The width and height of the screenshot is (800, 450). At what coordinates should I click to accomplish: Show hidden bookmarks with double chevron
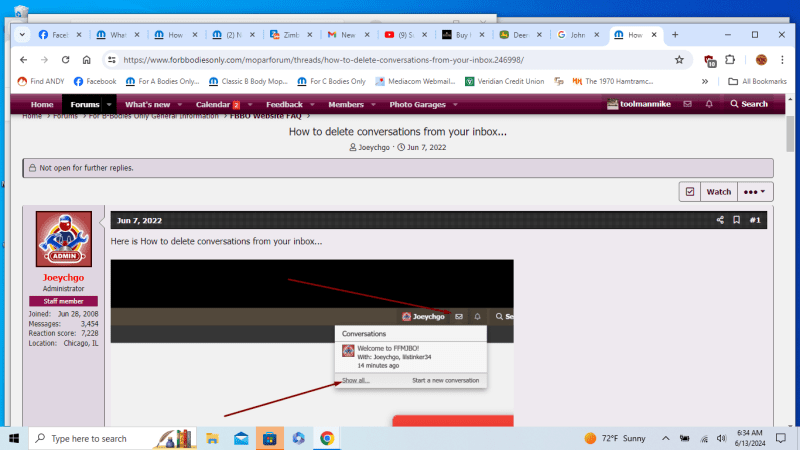pos(705,81)
